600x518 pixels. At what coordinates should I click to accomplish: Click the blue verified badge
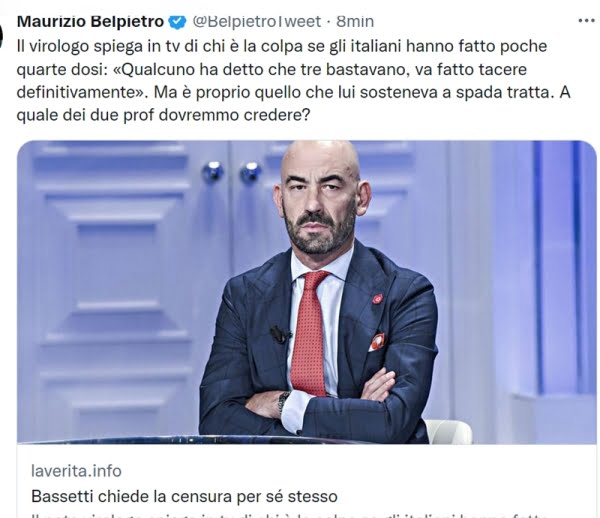coord(177,22)
